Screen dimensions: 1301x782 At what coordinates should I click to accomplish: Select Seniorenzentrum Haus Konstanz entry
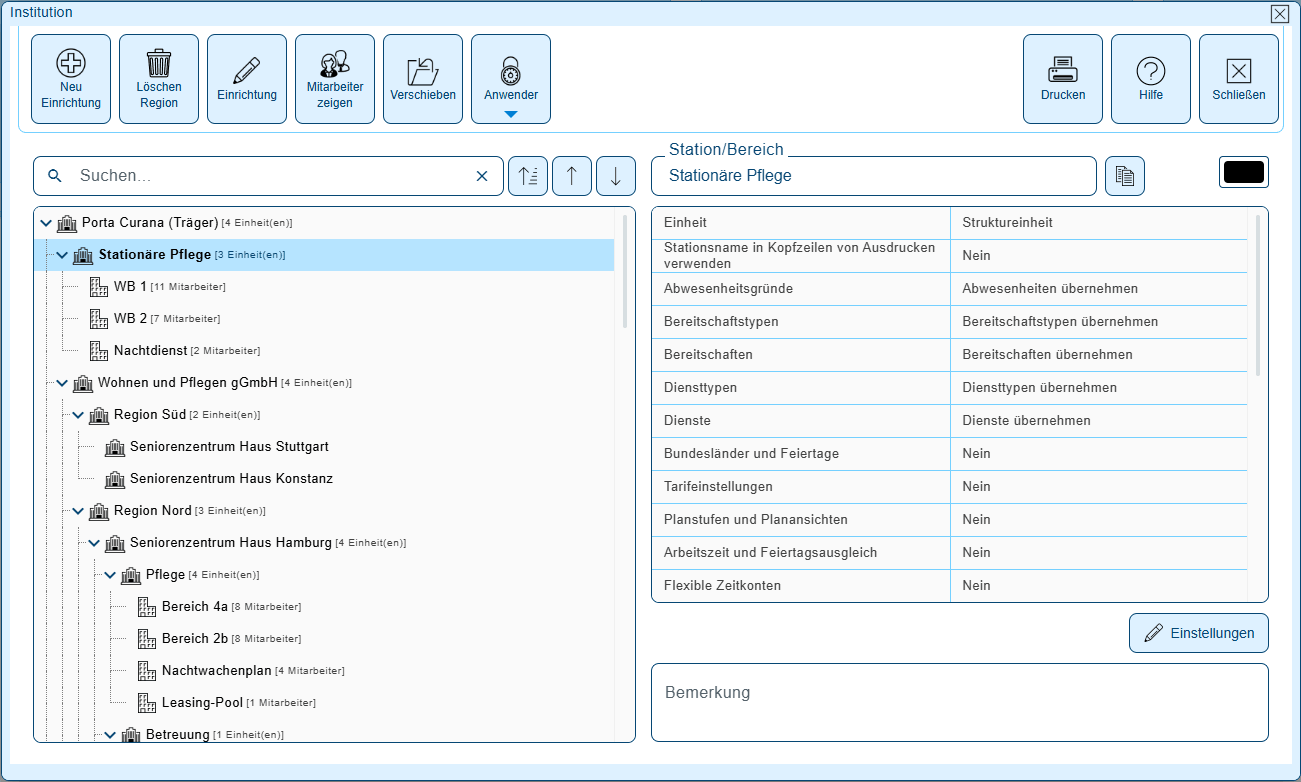(231, 479)
